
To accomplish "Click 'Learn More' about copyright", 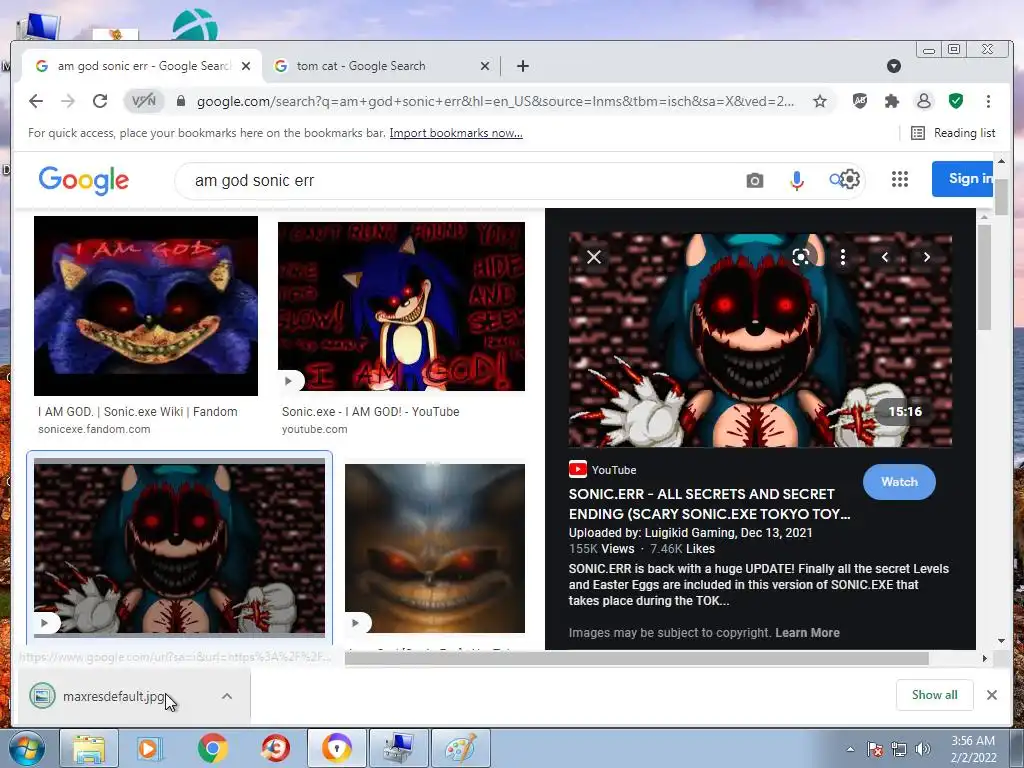I will 807,633.
